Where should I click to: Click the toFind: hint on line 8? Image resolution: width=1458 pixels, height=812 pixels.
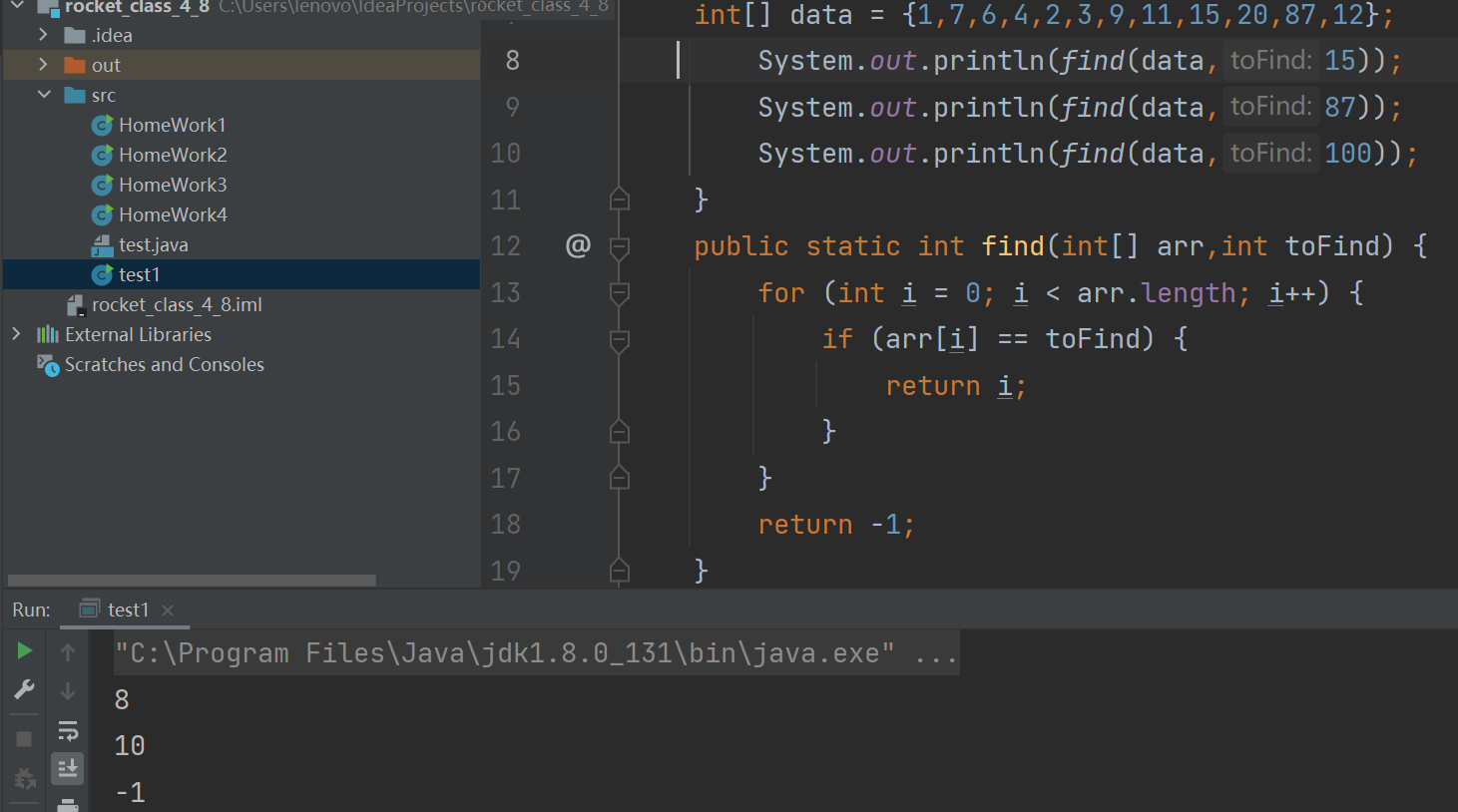(x=1270, y=60)
